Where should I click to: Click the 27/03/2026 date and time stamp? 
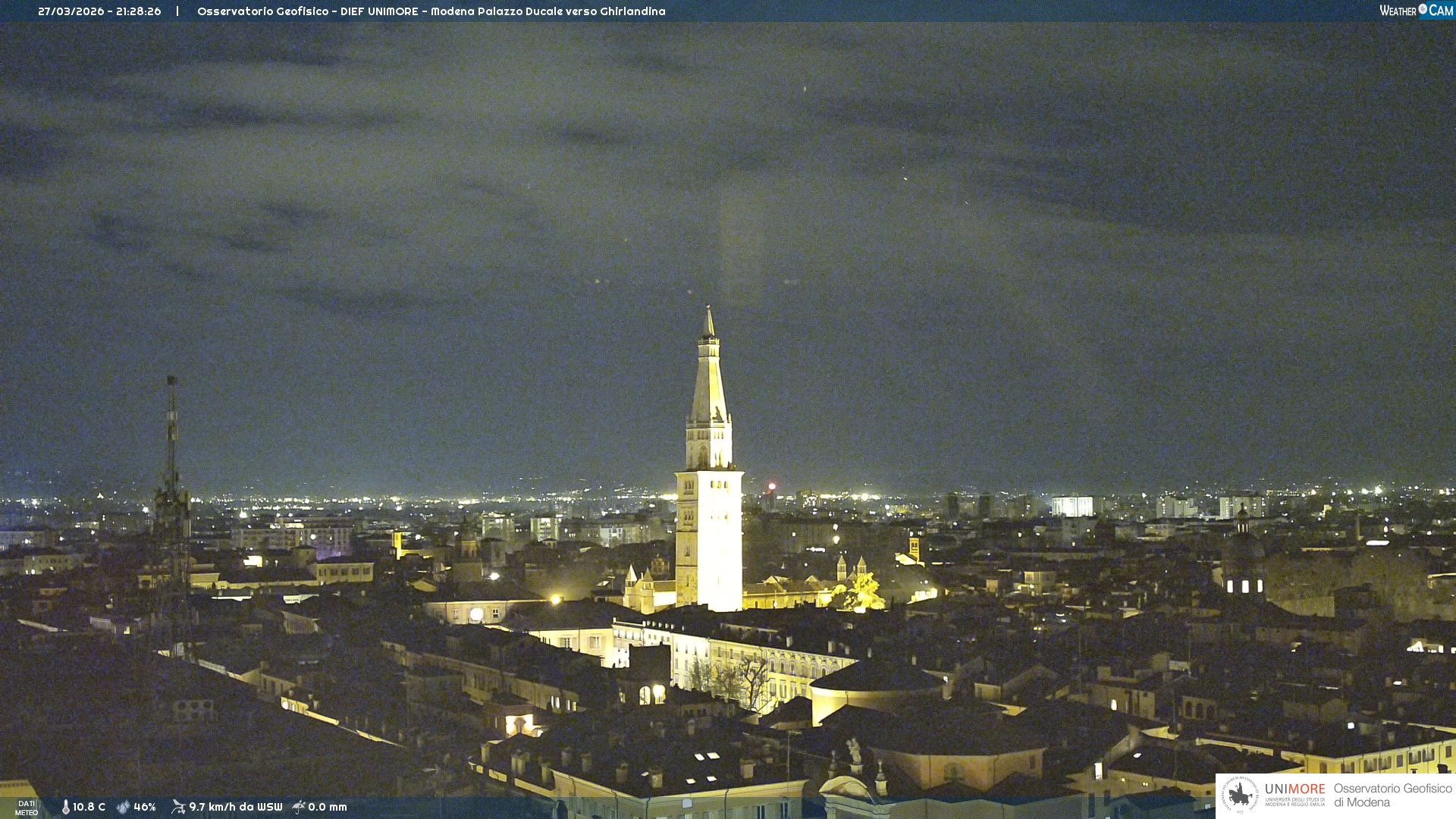(x=99, y=11)
